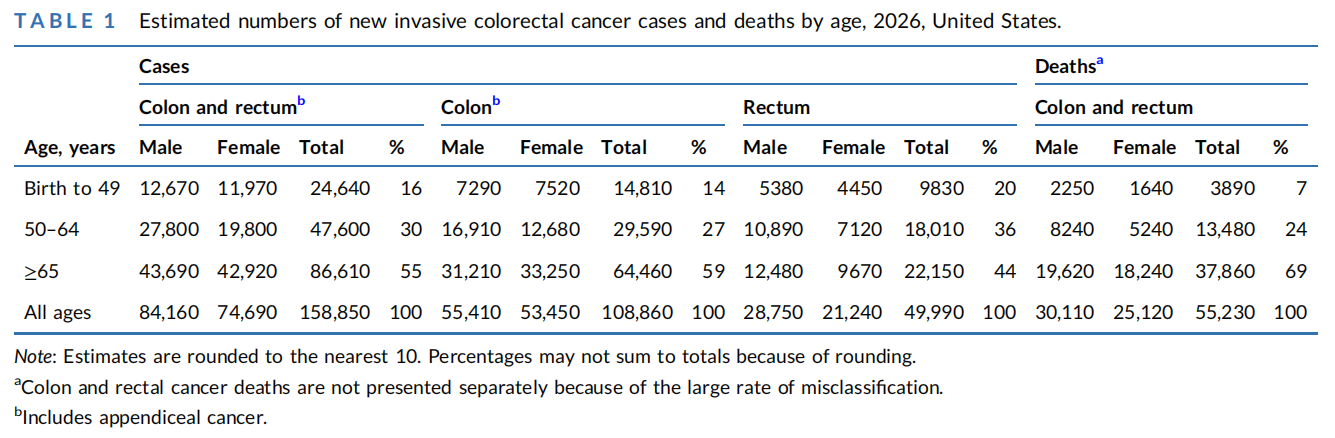Screen dimensions: 1335x438
Task: Click the "Includes appendiceal cancer" footnote
Action: (x=144, y=417)
